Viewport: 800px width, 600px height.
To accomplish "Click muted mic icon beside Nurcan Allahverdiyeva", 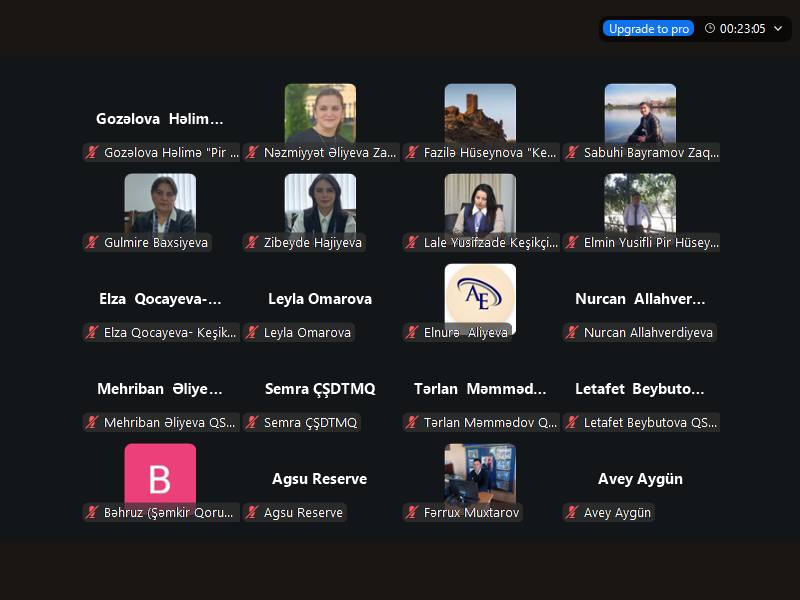I will coord(572,332).
